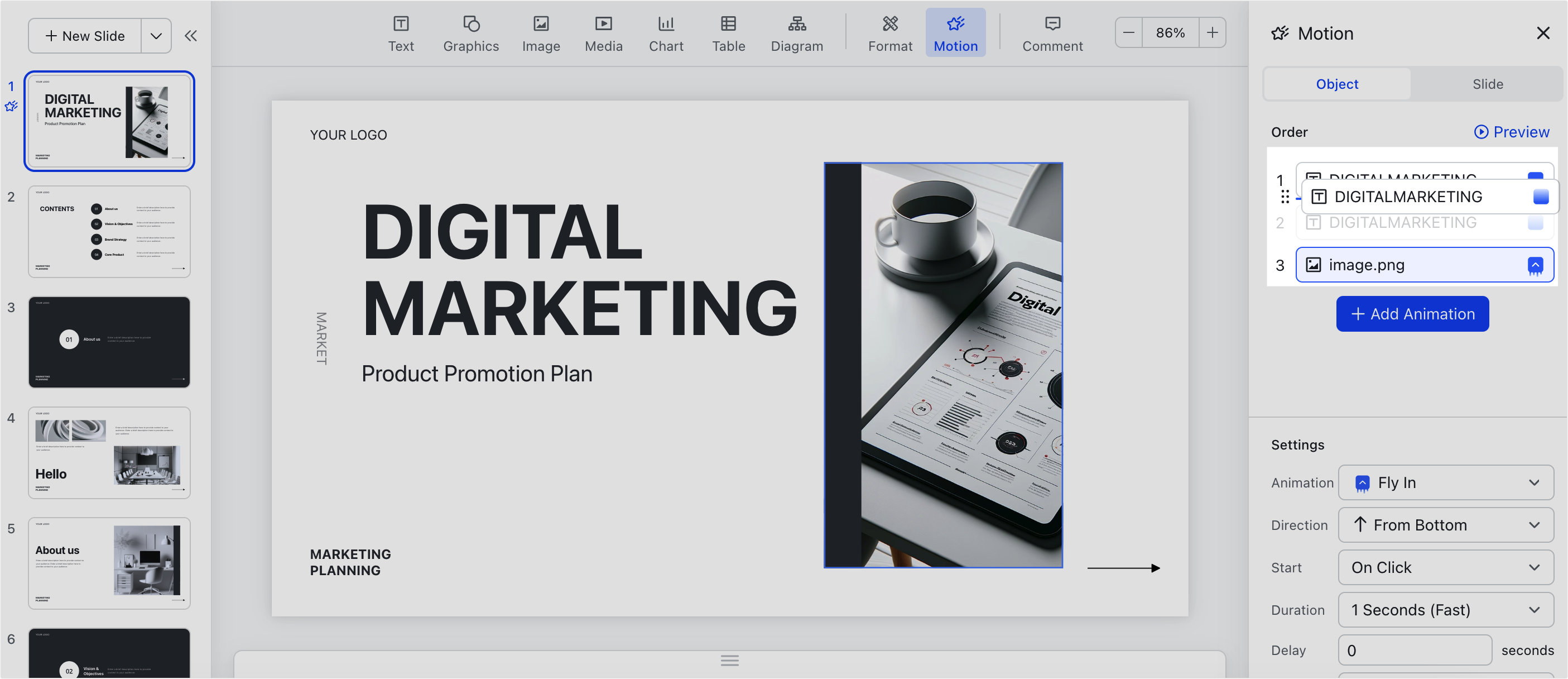This screenshot has width=1568, height=679.
Task: Select slide 2 Contents thumbnail
Action: pos(109,232)
